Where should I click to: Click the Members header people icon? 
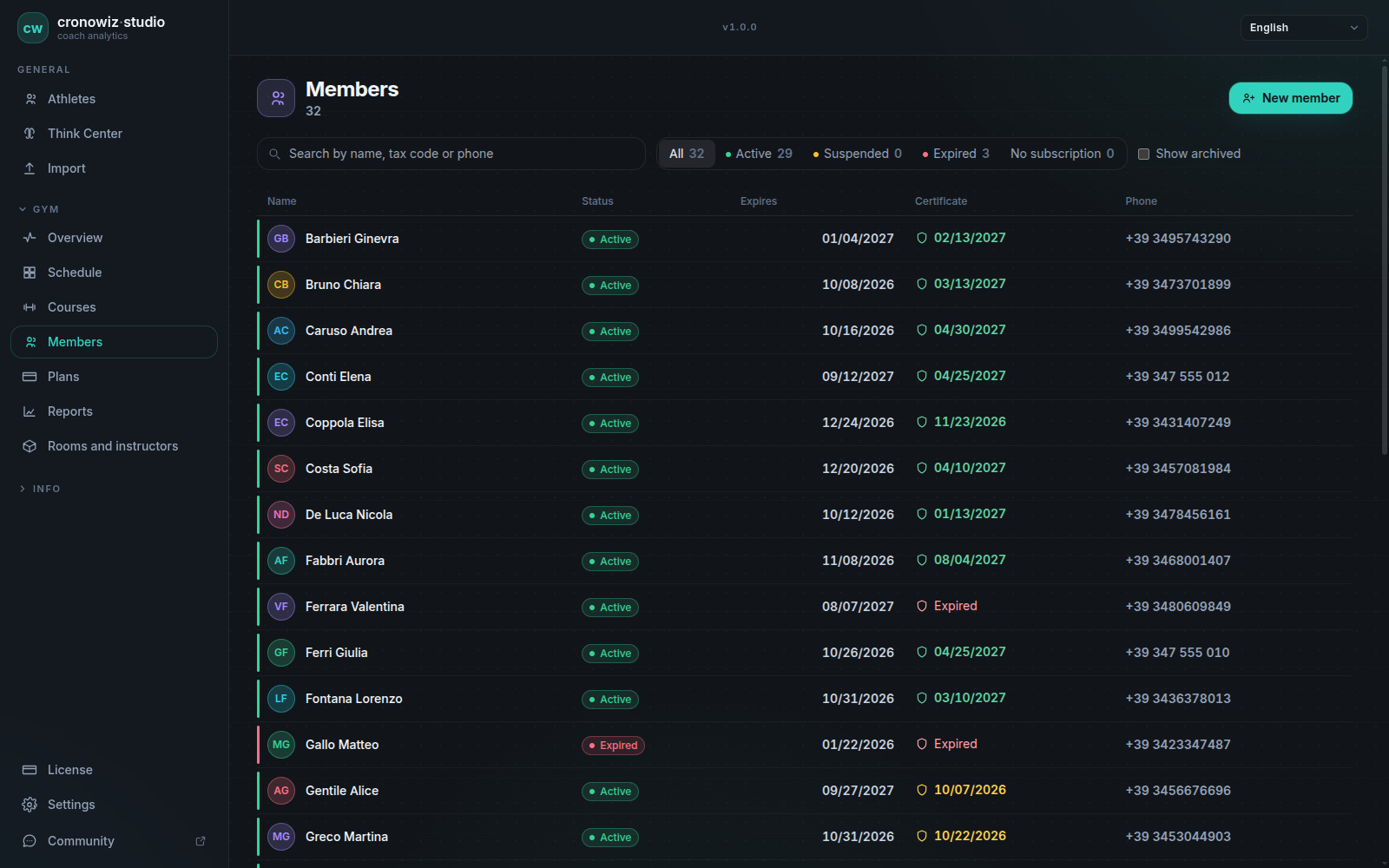(x=276, y=98)
